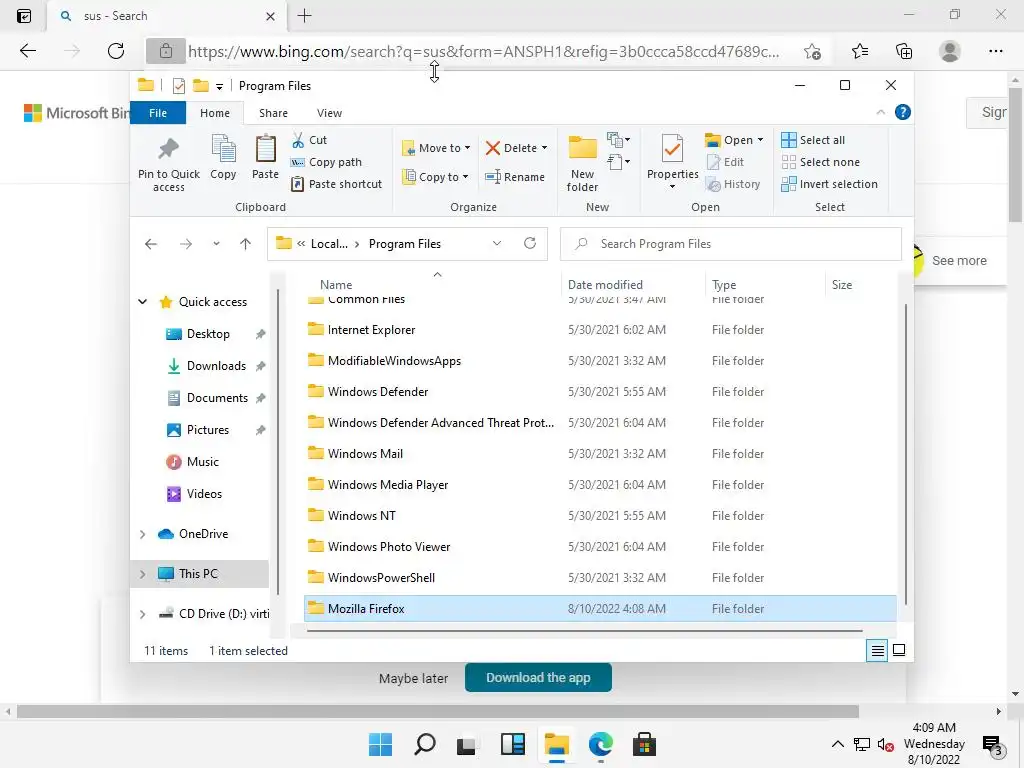Click See more in Bing page
This screenshot has width=1024, height=768.
959,261
